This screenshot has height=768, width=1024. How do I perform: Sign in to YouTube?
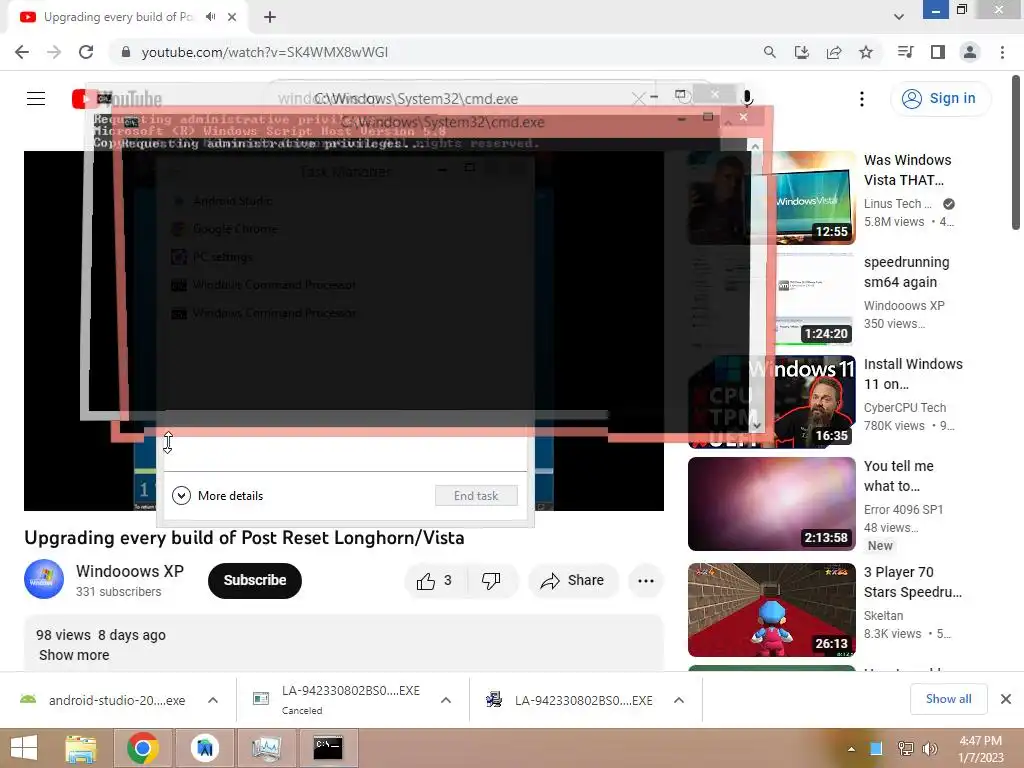point(940,99)
